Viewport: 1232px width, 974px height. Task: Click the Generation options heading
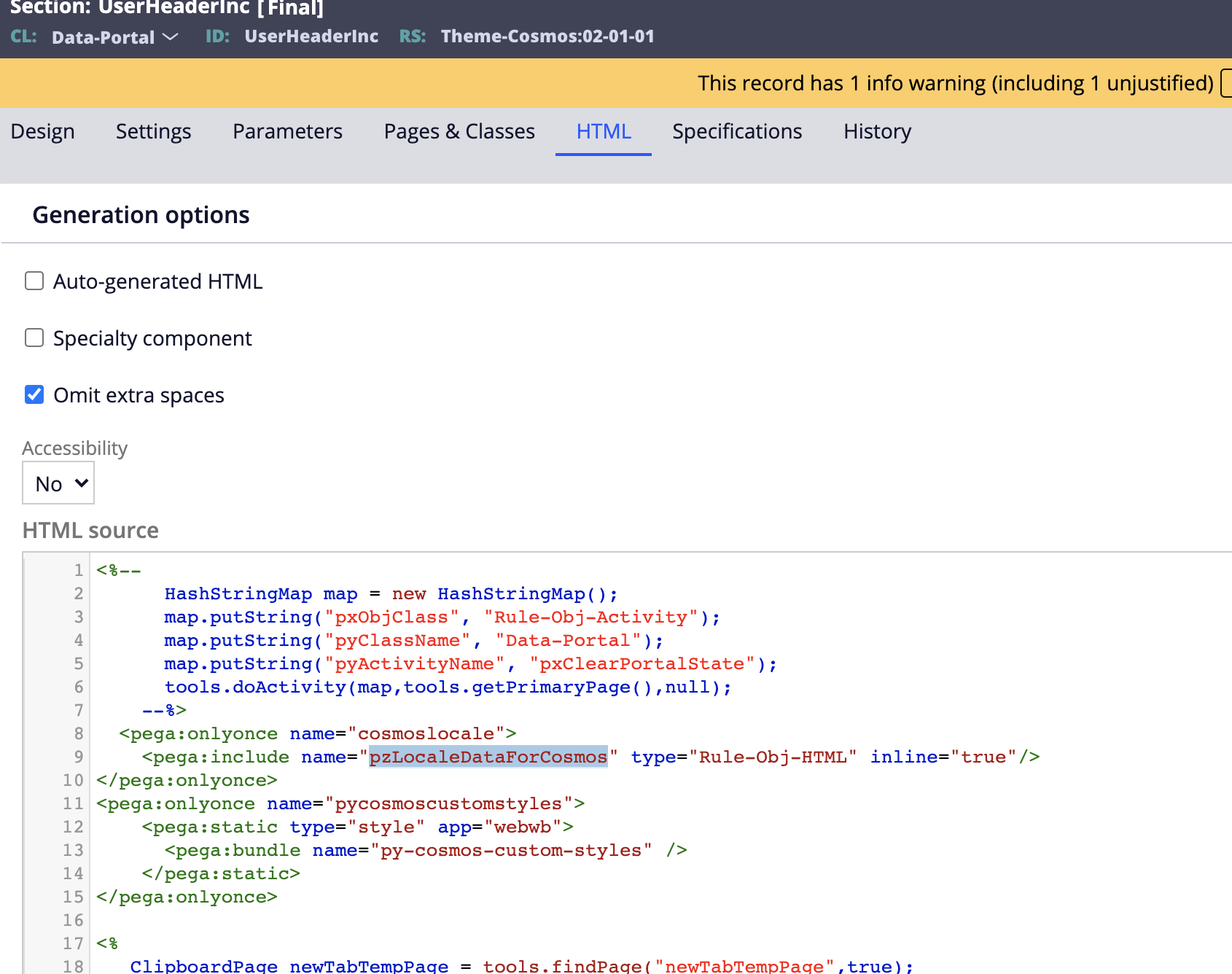point(141,215)
